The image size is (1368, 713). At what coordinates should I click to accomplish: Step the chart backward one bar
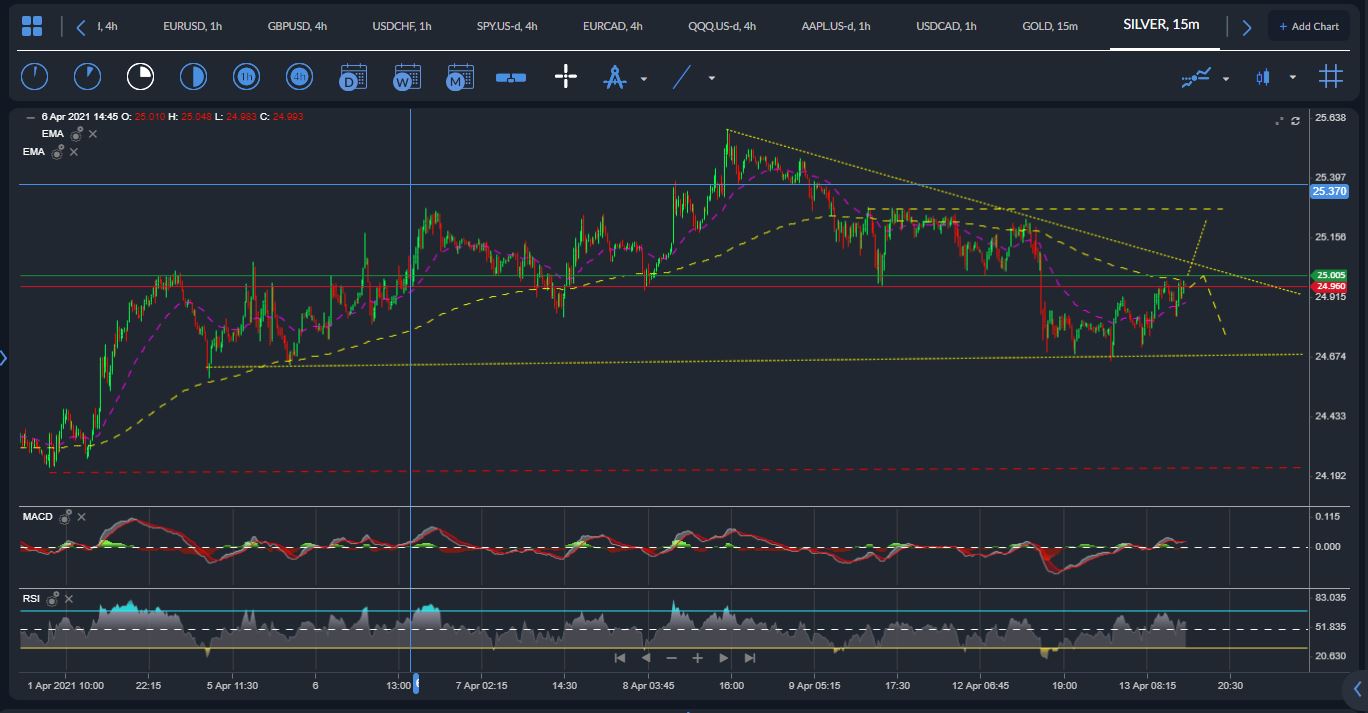pos(645,658)
